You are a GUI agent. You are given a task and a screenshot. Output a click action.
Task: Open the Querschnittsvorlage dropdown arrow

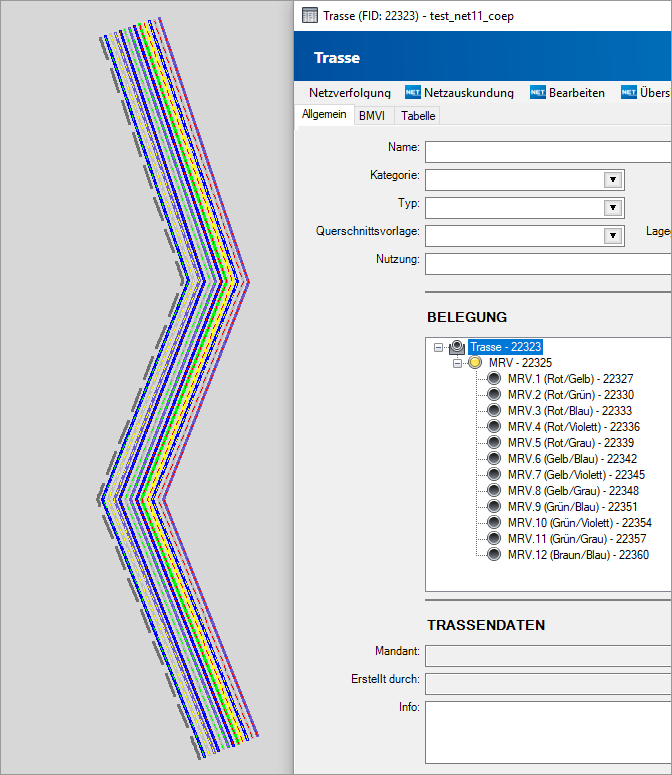[613, 236]
